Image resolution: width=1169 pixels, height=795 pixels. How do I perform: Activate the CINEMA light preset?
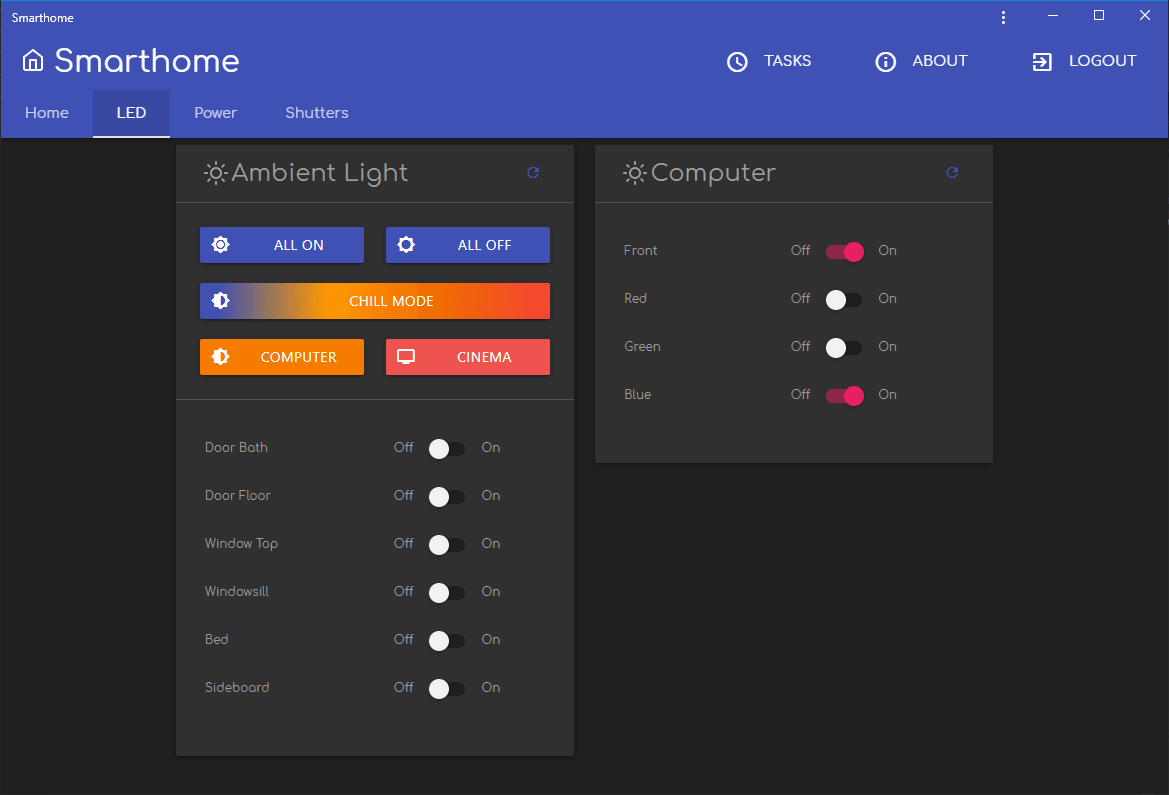coord(467,356)
